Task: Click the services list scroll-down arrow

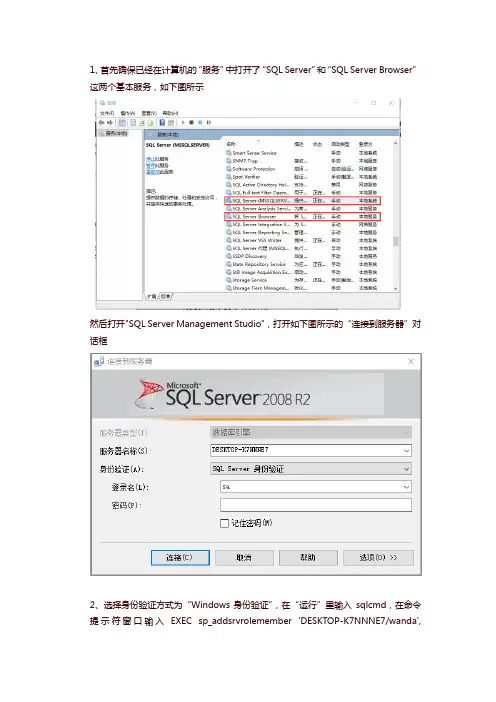Action: pos(395,289)
